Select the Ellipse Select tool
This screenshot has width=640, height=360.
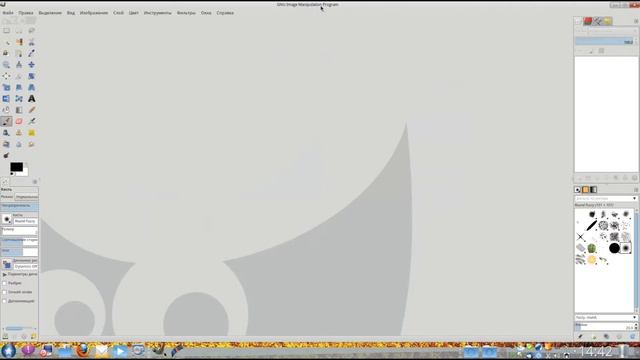pyautogui.click(x=19, y=31)
